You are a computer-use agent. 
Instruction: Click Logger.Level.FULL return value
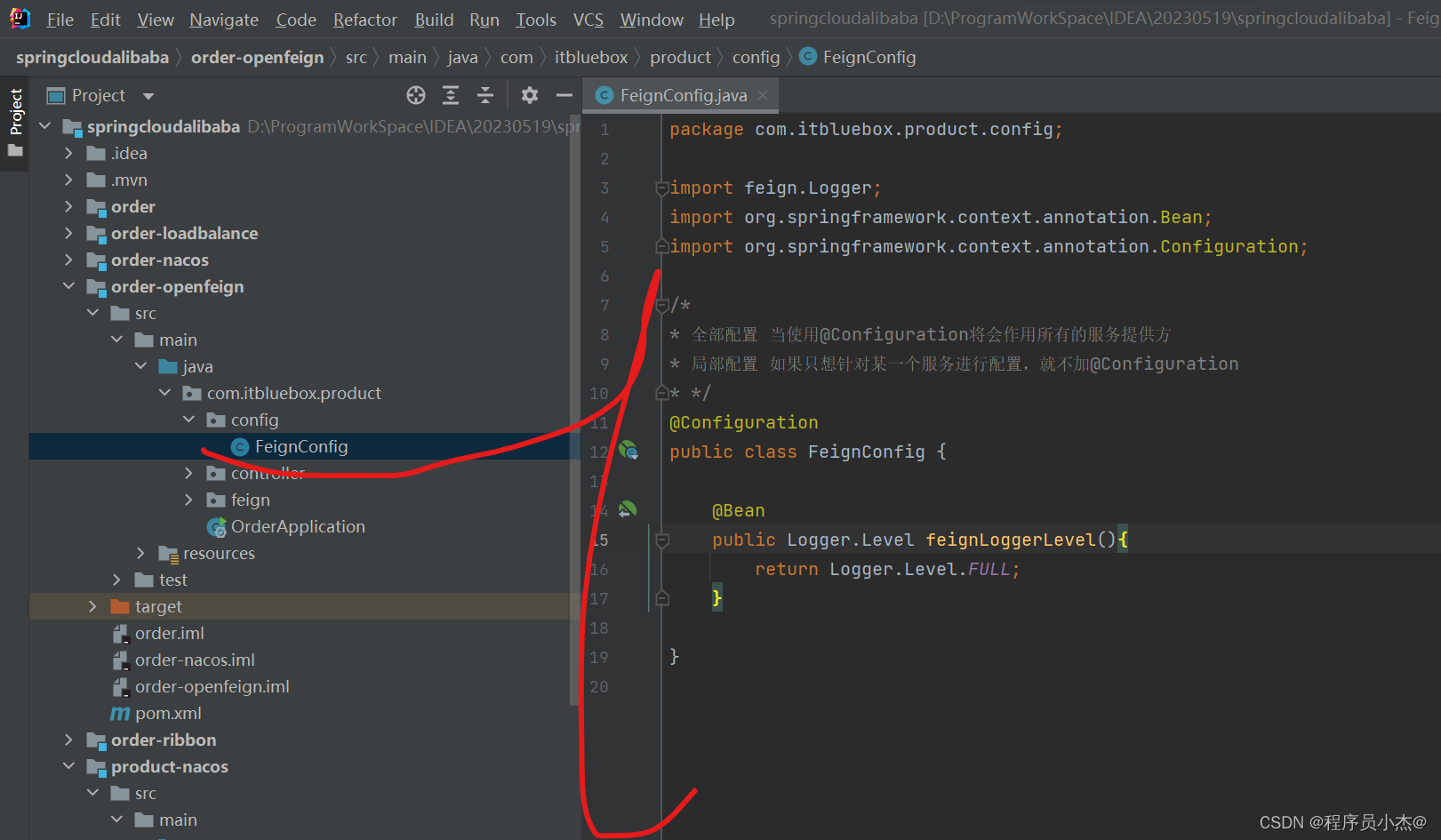(x=919, y=569)
